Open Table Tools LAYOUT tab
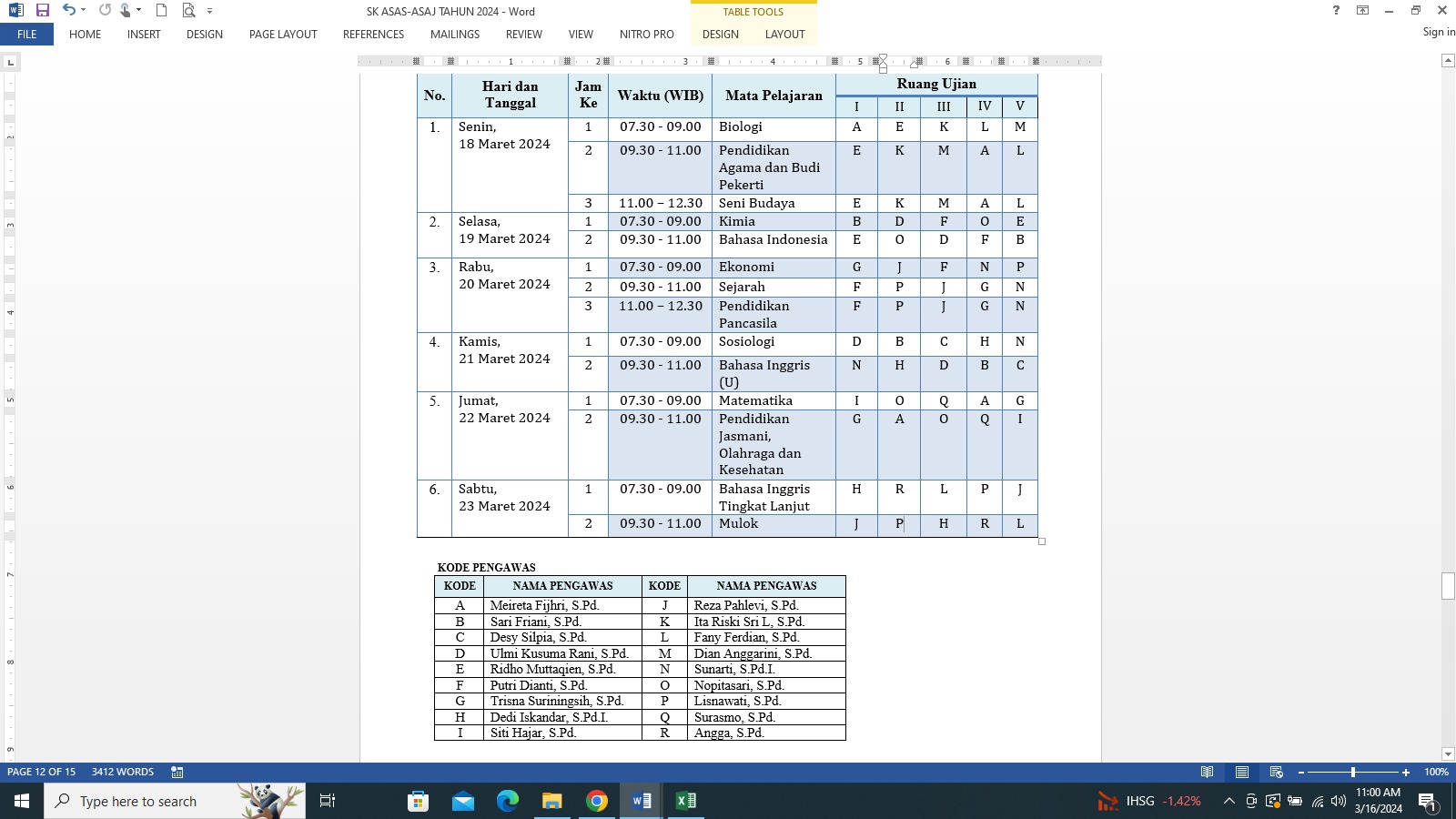The image size is (1456, 819). point(784,35)
